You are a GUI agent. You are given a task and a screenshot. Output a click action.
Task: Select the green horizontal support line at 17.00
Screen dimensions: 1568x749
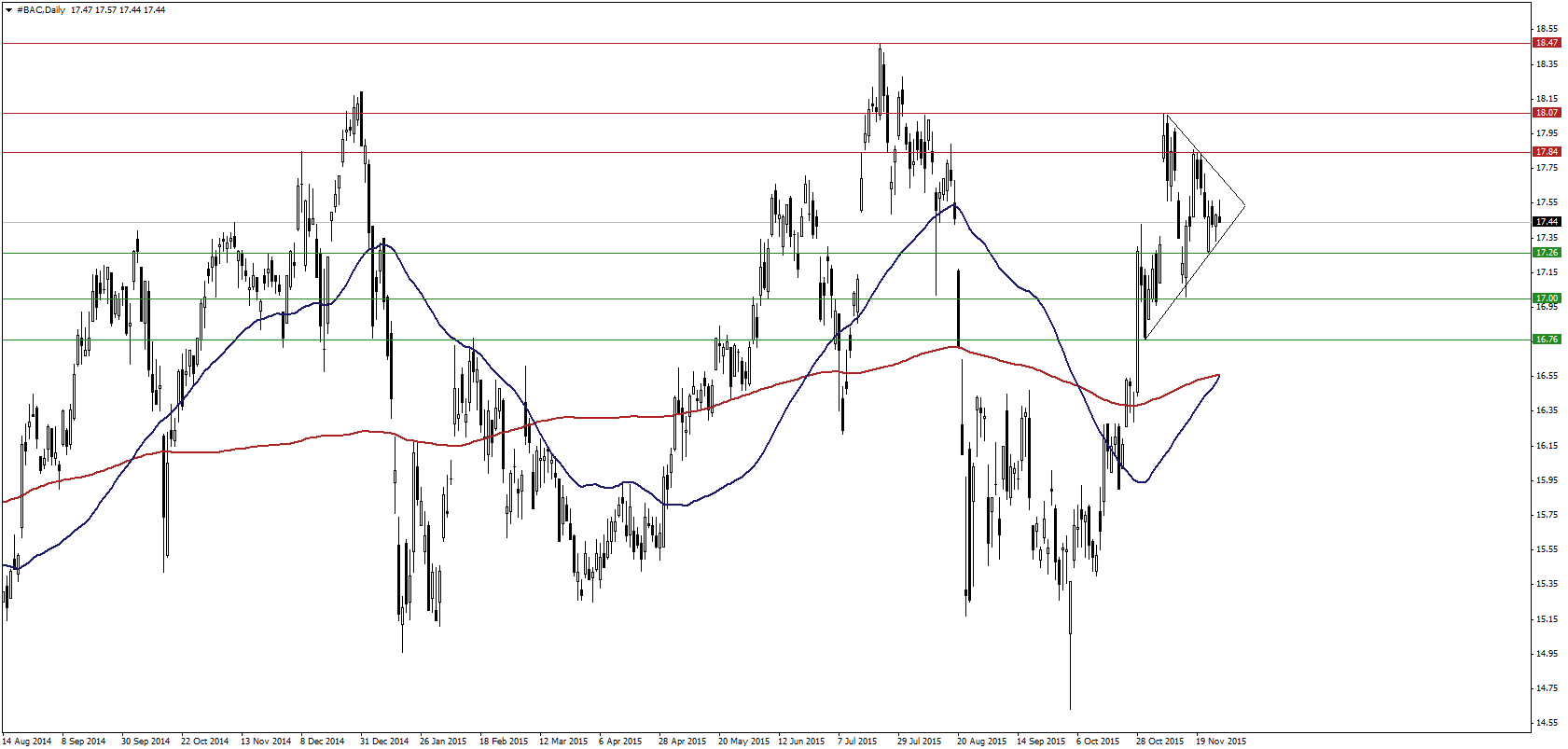[x=765, y=298]
